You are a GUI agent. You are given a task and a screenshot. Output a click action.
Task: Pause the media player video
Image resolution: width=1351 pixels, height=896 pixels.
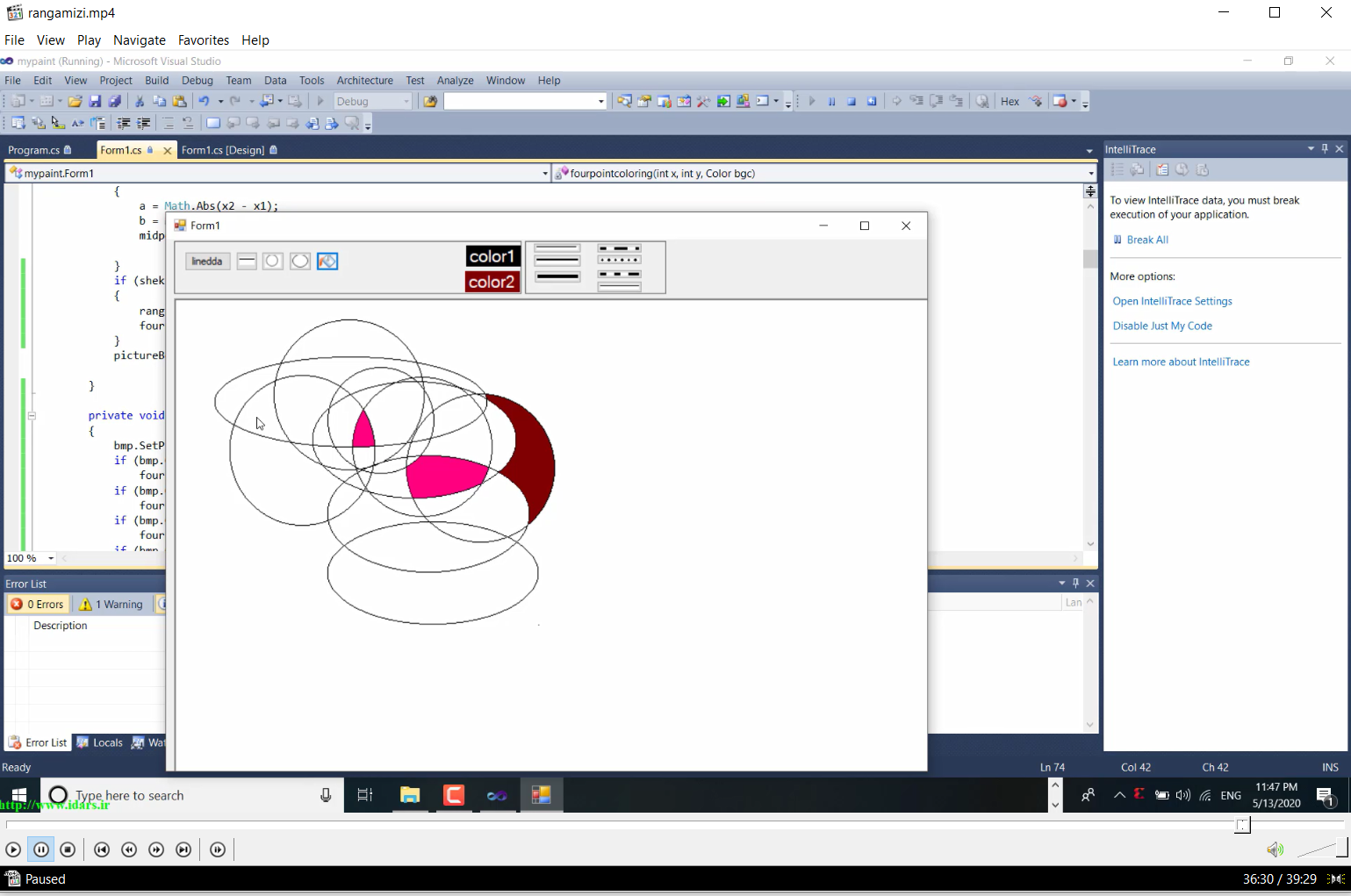pos(40,849)
